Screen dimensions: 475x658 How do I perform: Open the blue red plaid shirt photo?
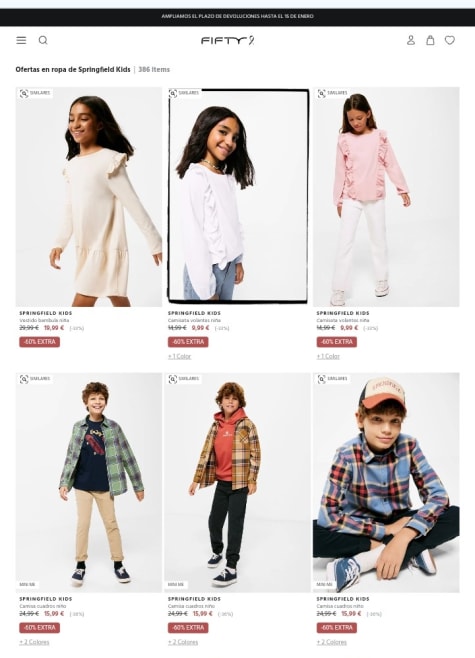pos(386,483)
